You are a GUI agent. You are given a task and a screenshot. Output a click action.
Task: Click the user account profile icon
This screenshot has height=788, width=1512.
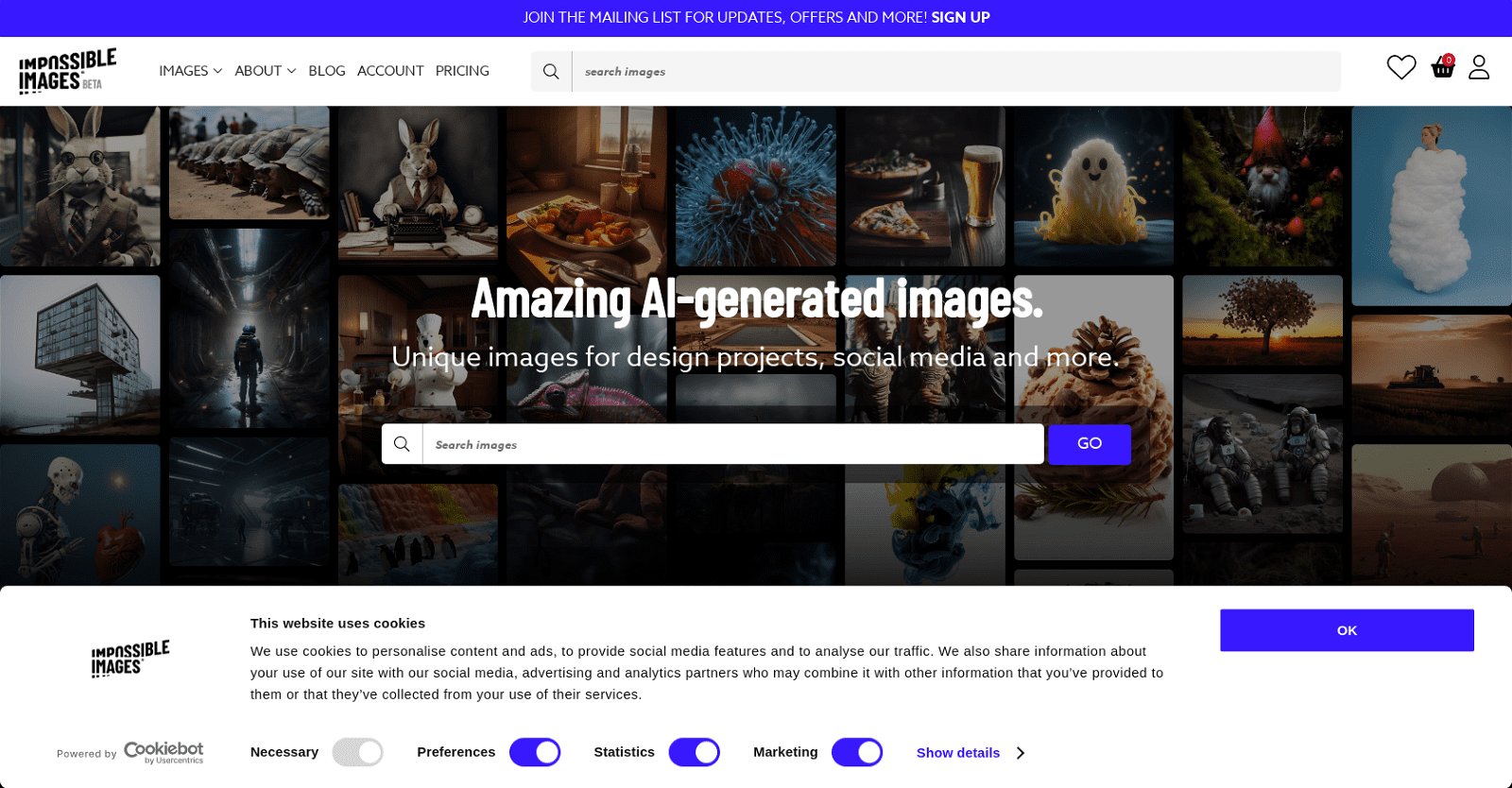click(1479, 67)
